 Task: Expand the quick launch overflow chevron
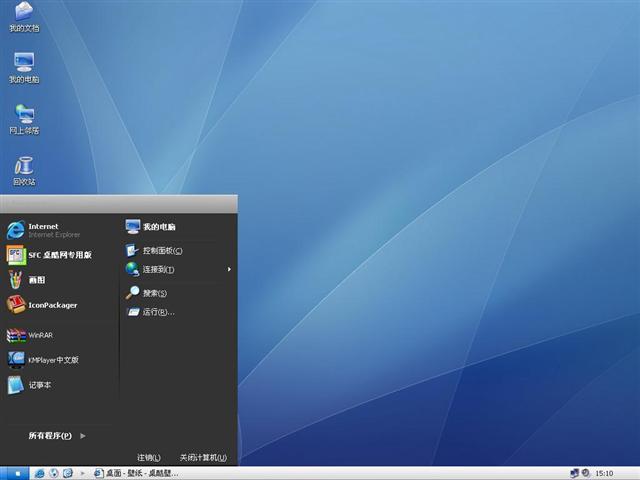(x=84, y=473)
